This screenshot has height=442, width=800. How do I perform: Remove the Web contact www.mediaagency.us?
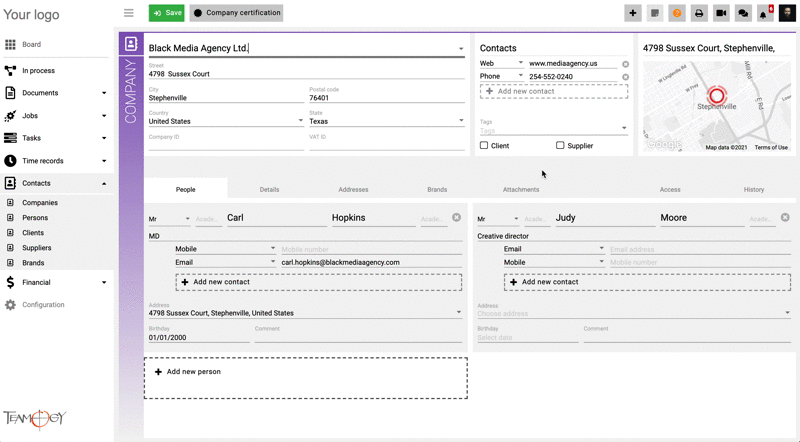(626, 64)
